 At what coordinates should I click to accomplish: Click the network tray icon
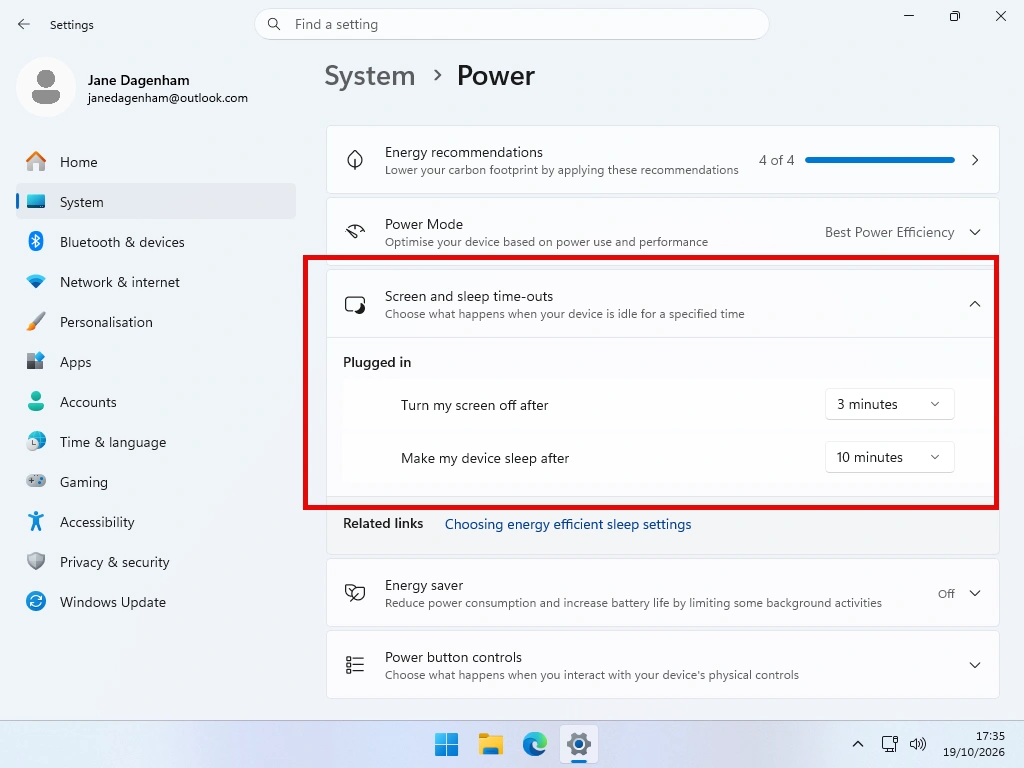tap(889, 744)
